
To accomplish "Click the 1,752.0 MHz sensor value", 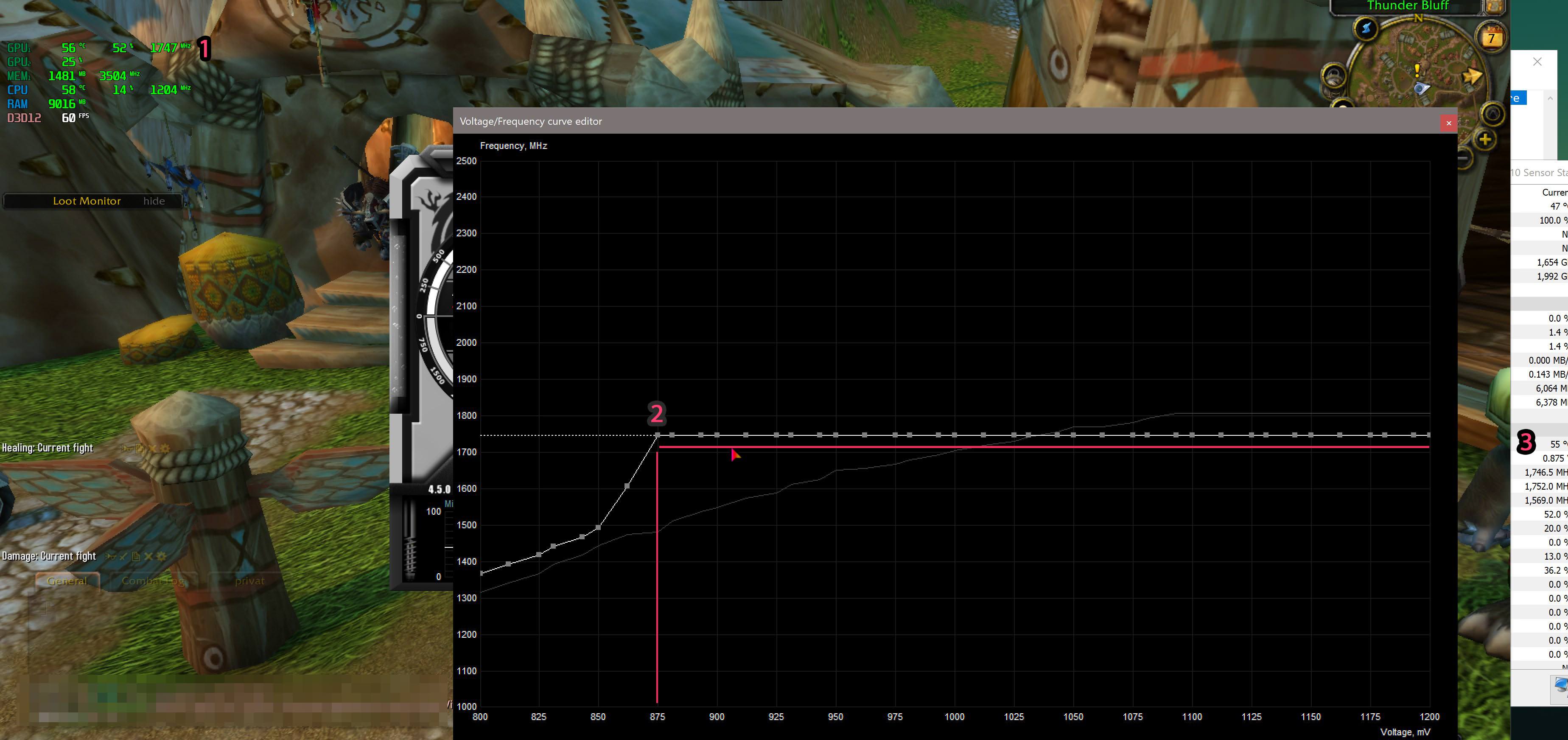I will click(x=1546, y=486).
